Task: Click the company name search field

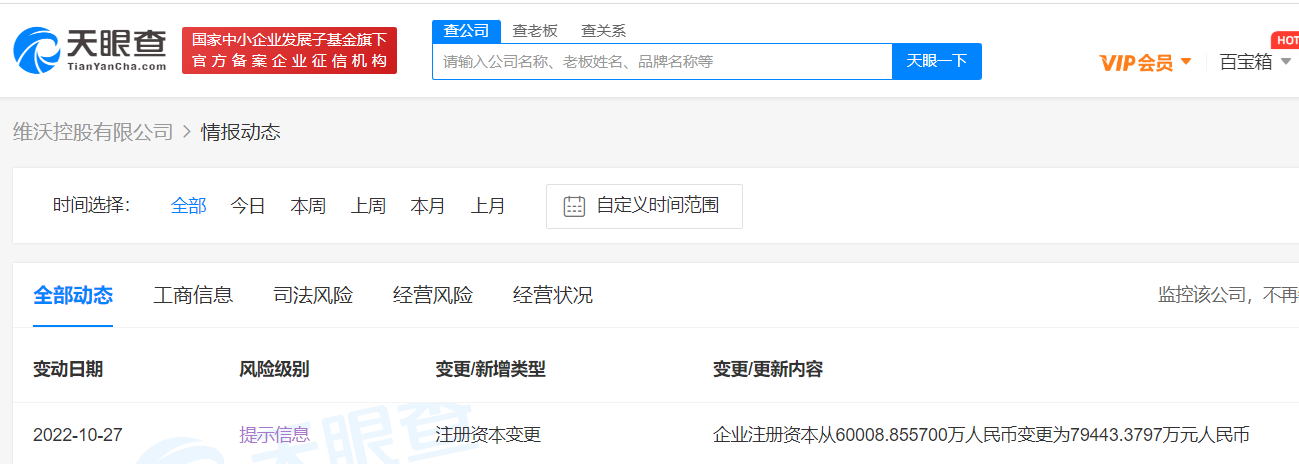Action: 662,62
